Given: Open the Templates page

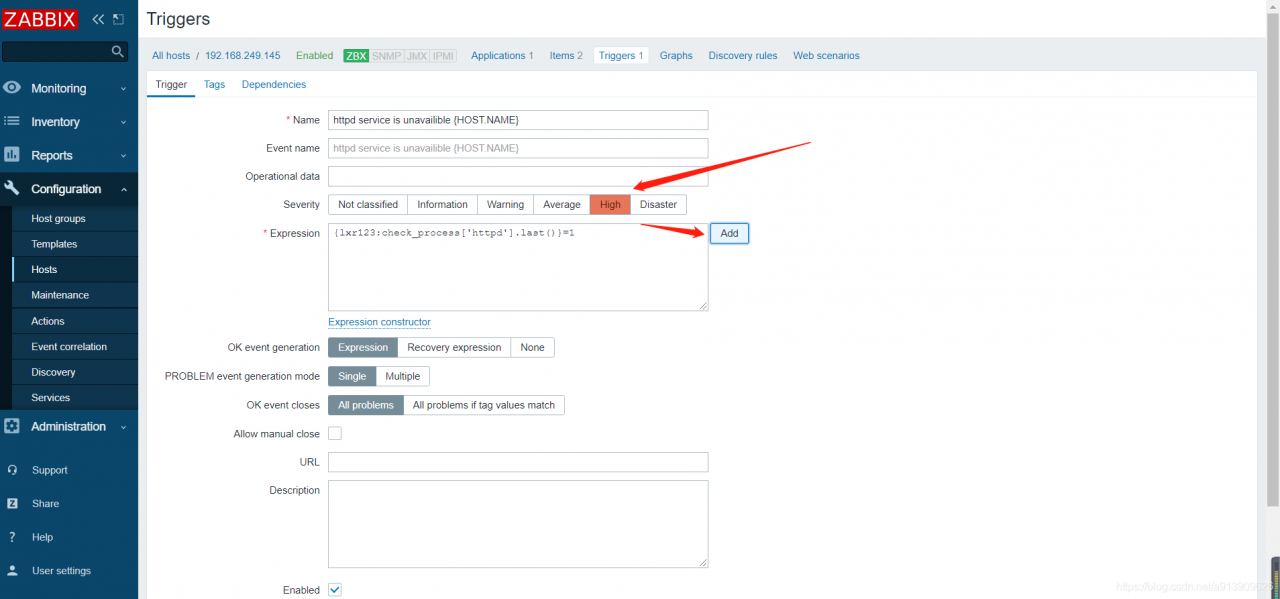Looking at the screenshot, I should pos(54,244).
